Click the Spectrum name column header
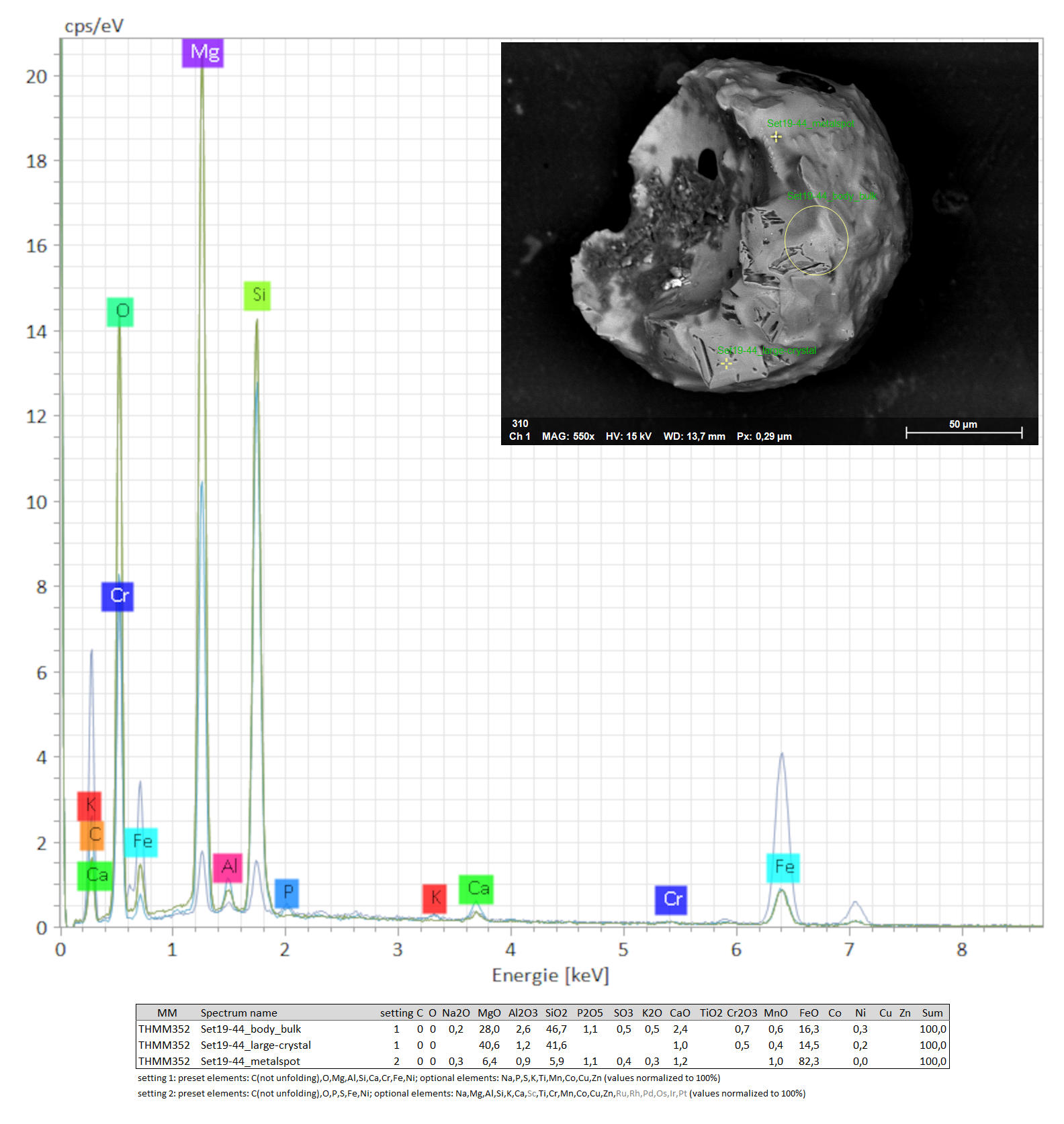The width and height of the screenshot is (1064, 1124). pos(238,1013)
